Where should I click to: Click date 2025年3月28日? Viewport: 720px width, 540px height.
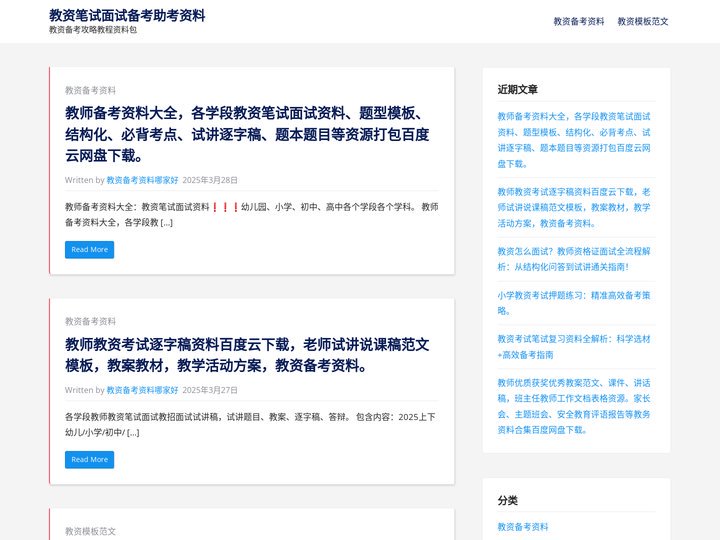pos(210,180)
